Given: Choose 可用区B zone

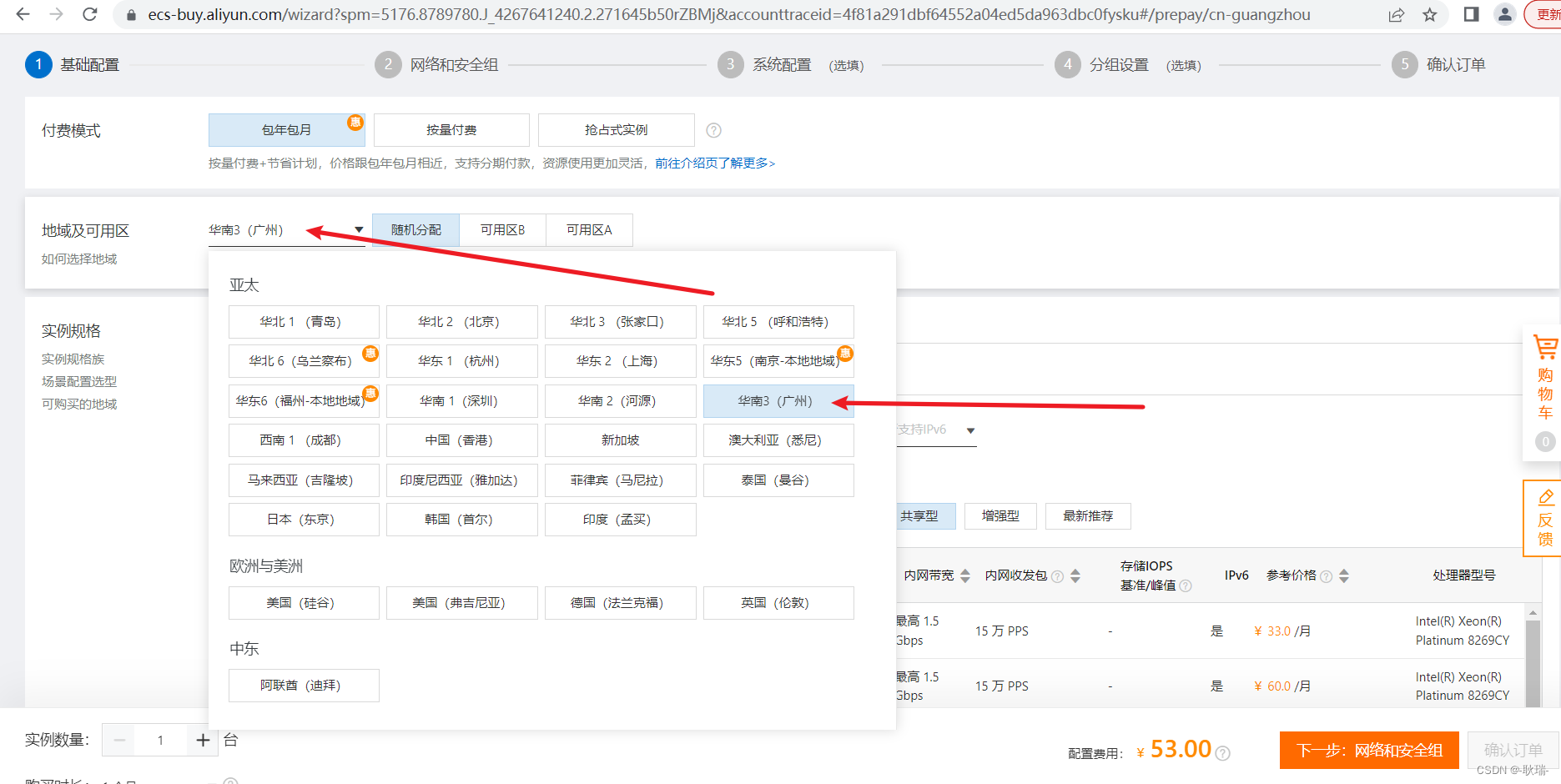Looking at the screenshot, I should point(503,230).
